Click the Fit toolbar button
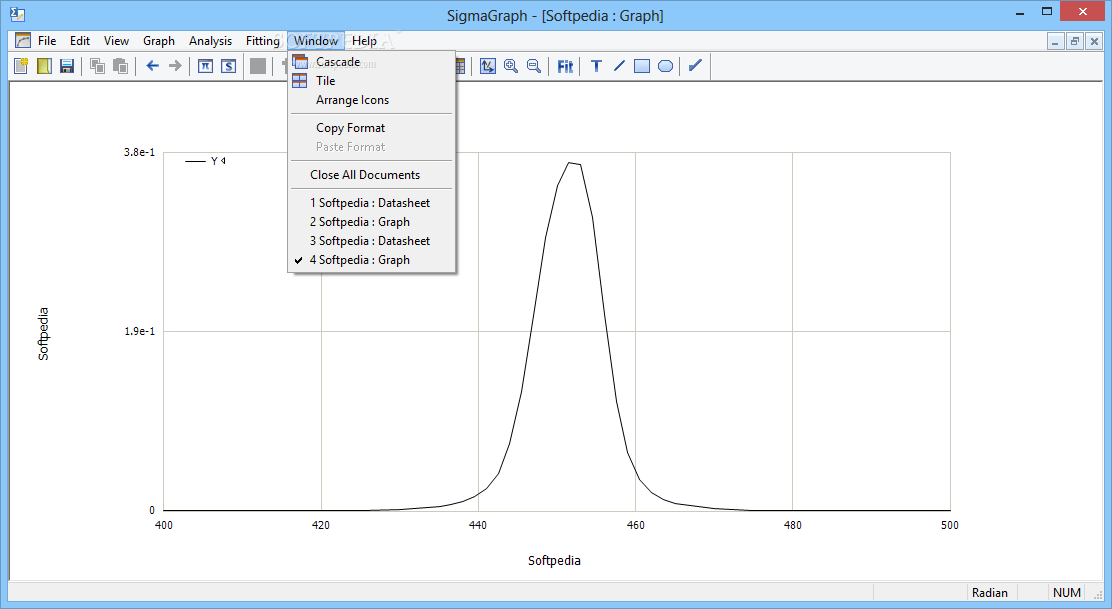Image resolution: width=1112 pixels, height=609 pixels. (x=565, y=66)
